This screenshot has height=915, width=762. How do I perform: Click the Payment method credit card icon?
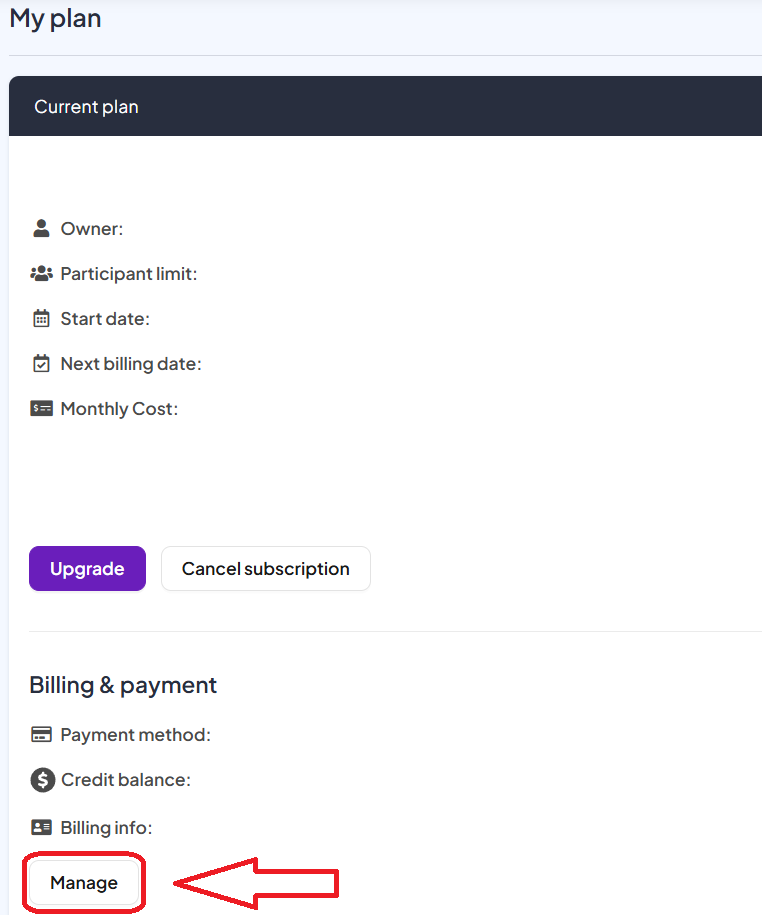point(41,735)
